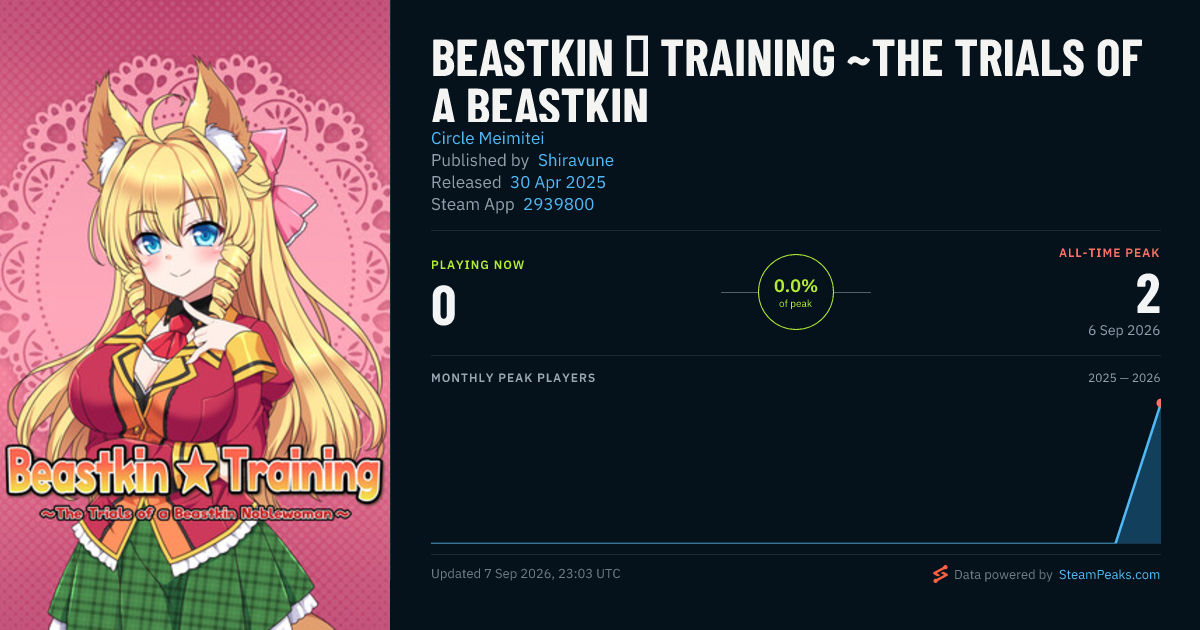Image resolution: width=1200 pixels, height=630 pixels.
Task: Click the SteamPeaks logo icon
Action: (940, 574)
